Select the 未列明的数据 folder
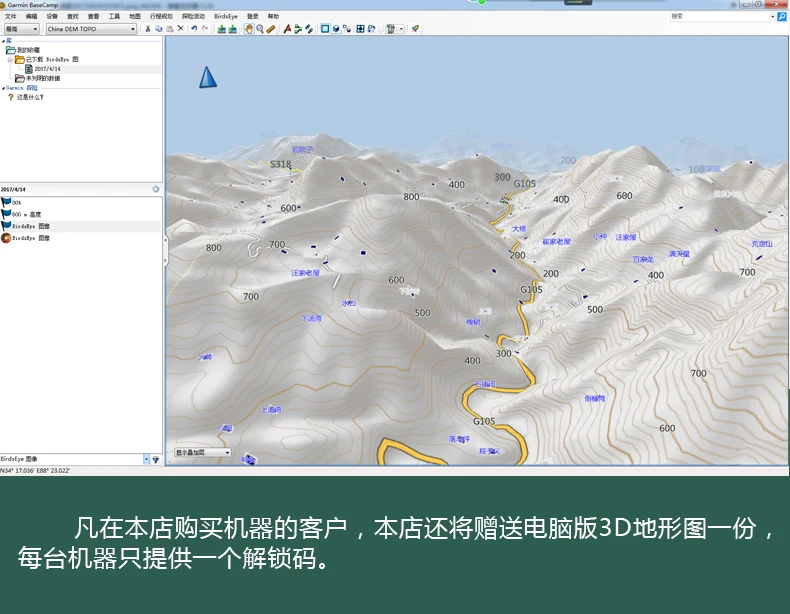This screenshot has height=614, width=790. (38, 79)
